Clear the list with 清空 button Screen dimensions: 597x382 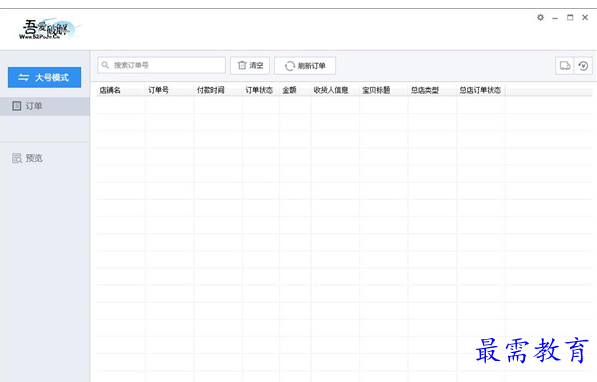[250, 66]
